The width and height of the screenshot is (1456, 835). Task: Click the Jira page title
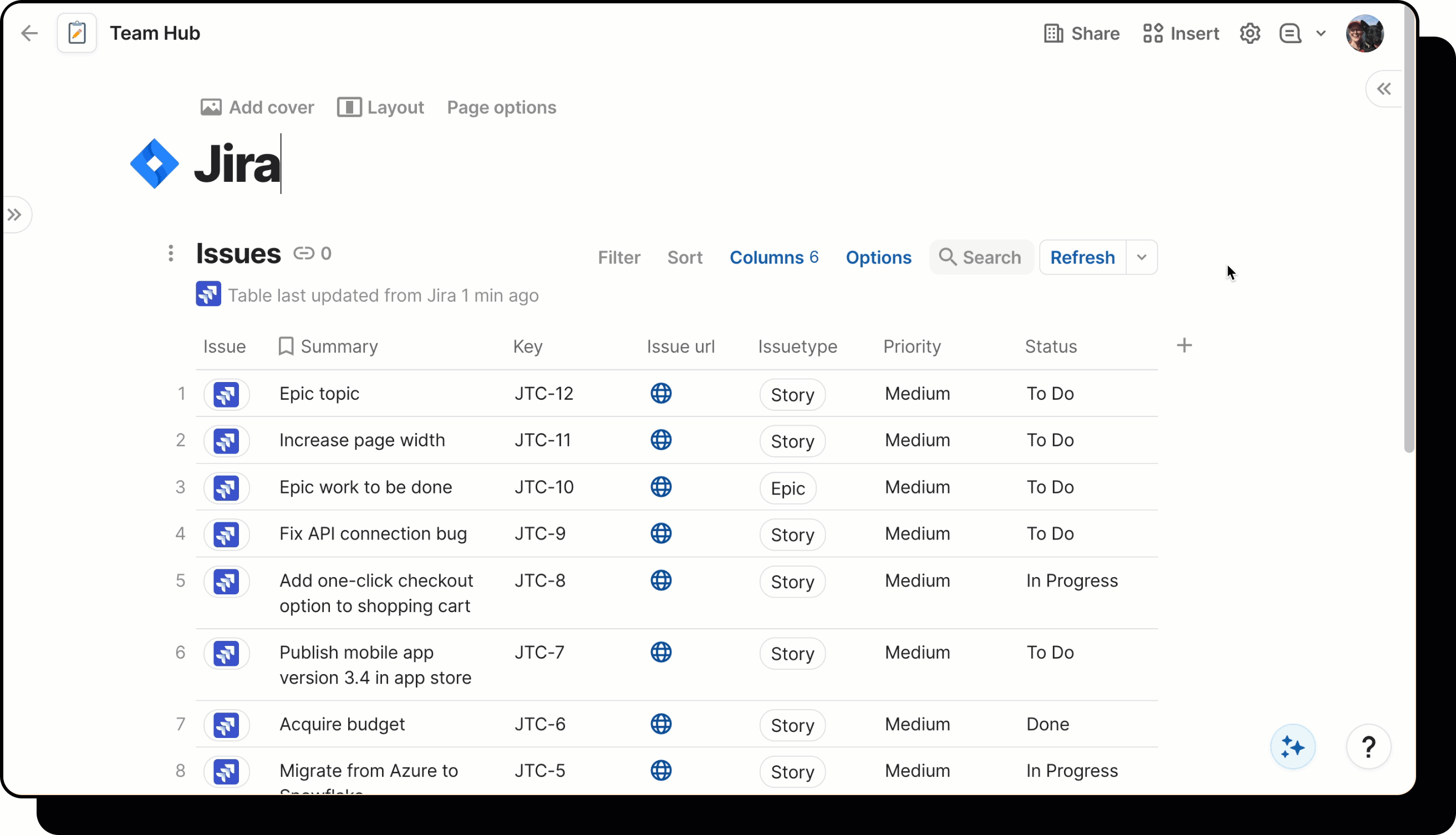pyautogui.click(x=237, y=164)
